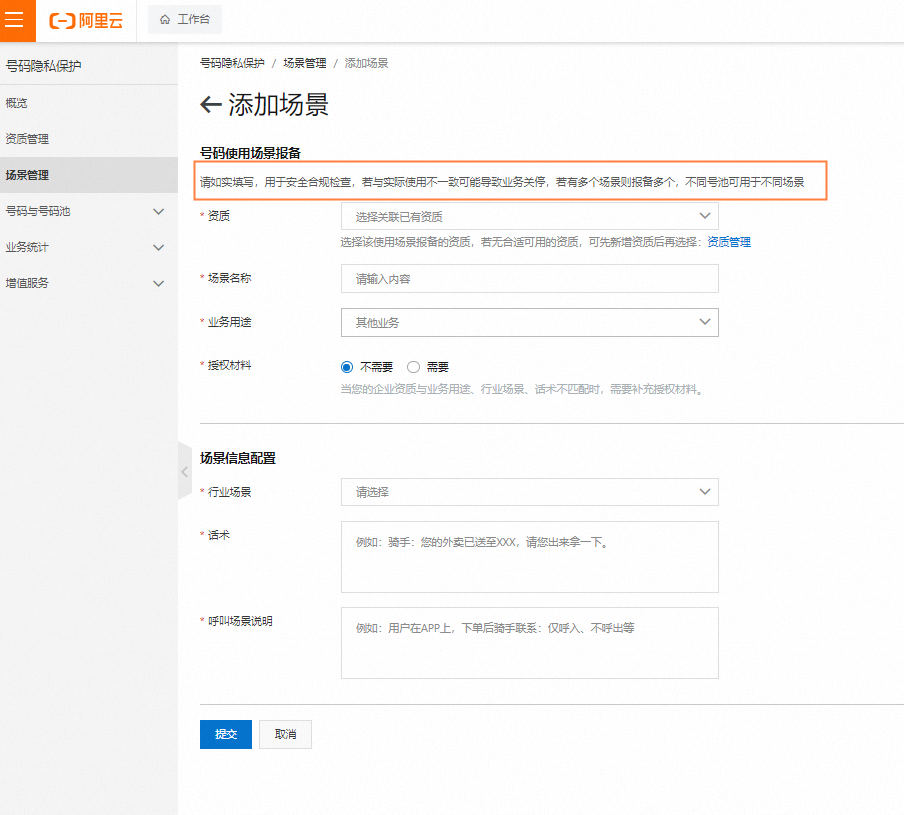Image resolution: width=904 pixels, height=815 pixels.
Task: Click 号码隐私保护 breadcrumb link
Action: click(x=232, y=63)
